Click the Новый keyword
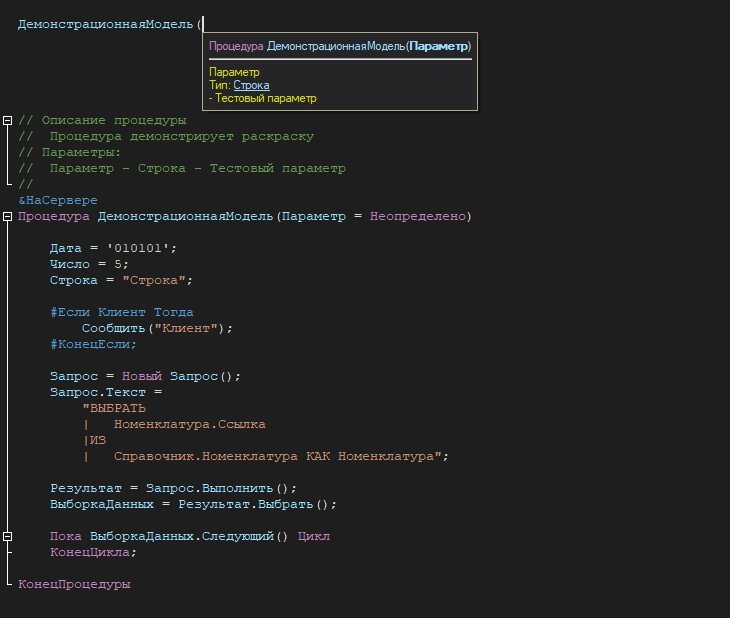730x618 pixels. [x=142, y=376]
